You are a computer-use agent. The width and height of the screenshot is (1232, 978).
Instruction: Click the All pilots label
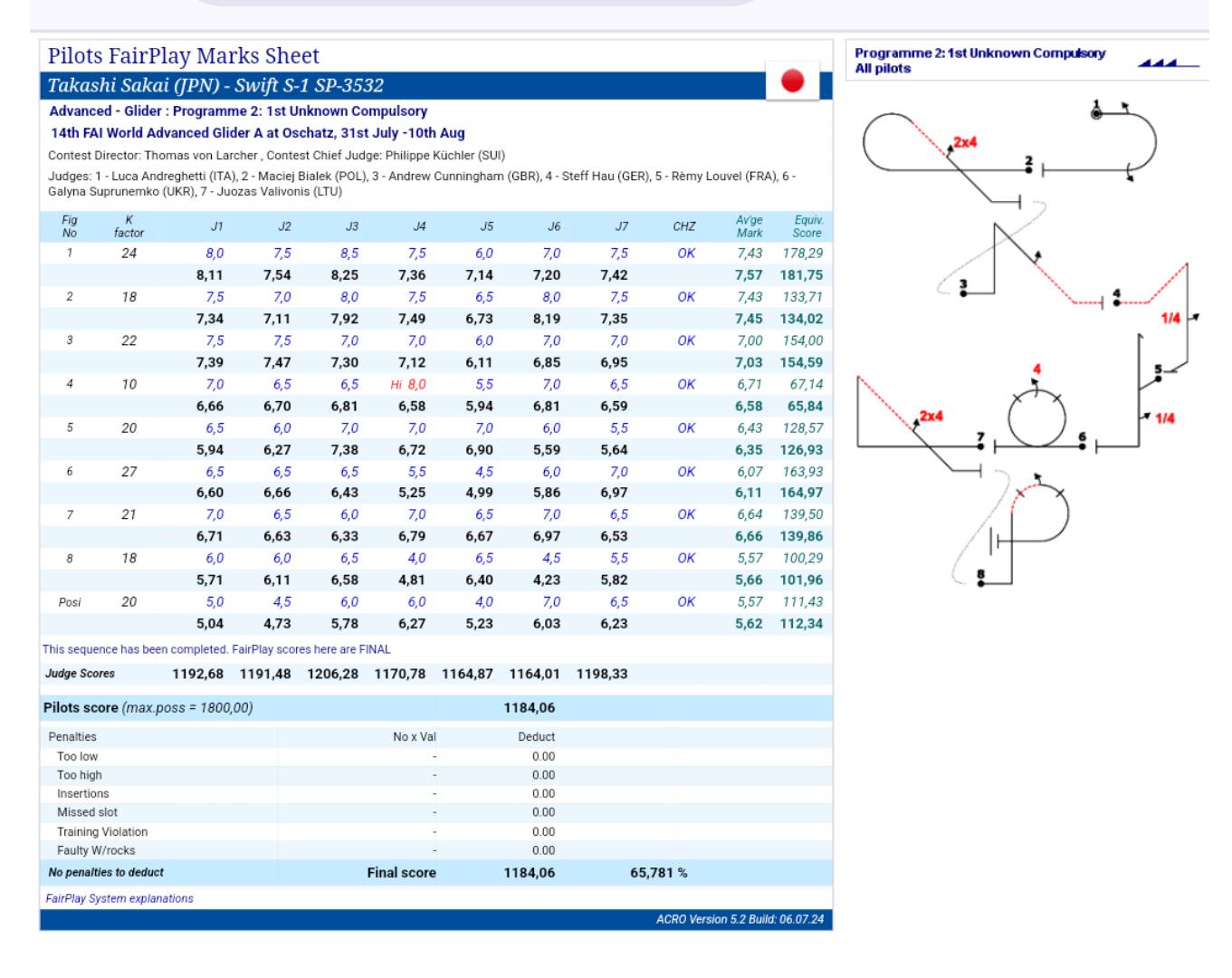pos(883,68)
